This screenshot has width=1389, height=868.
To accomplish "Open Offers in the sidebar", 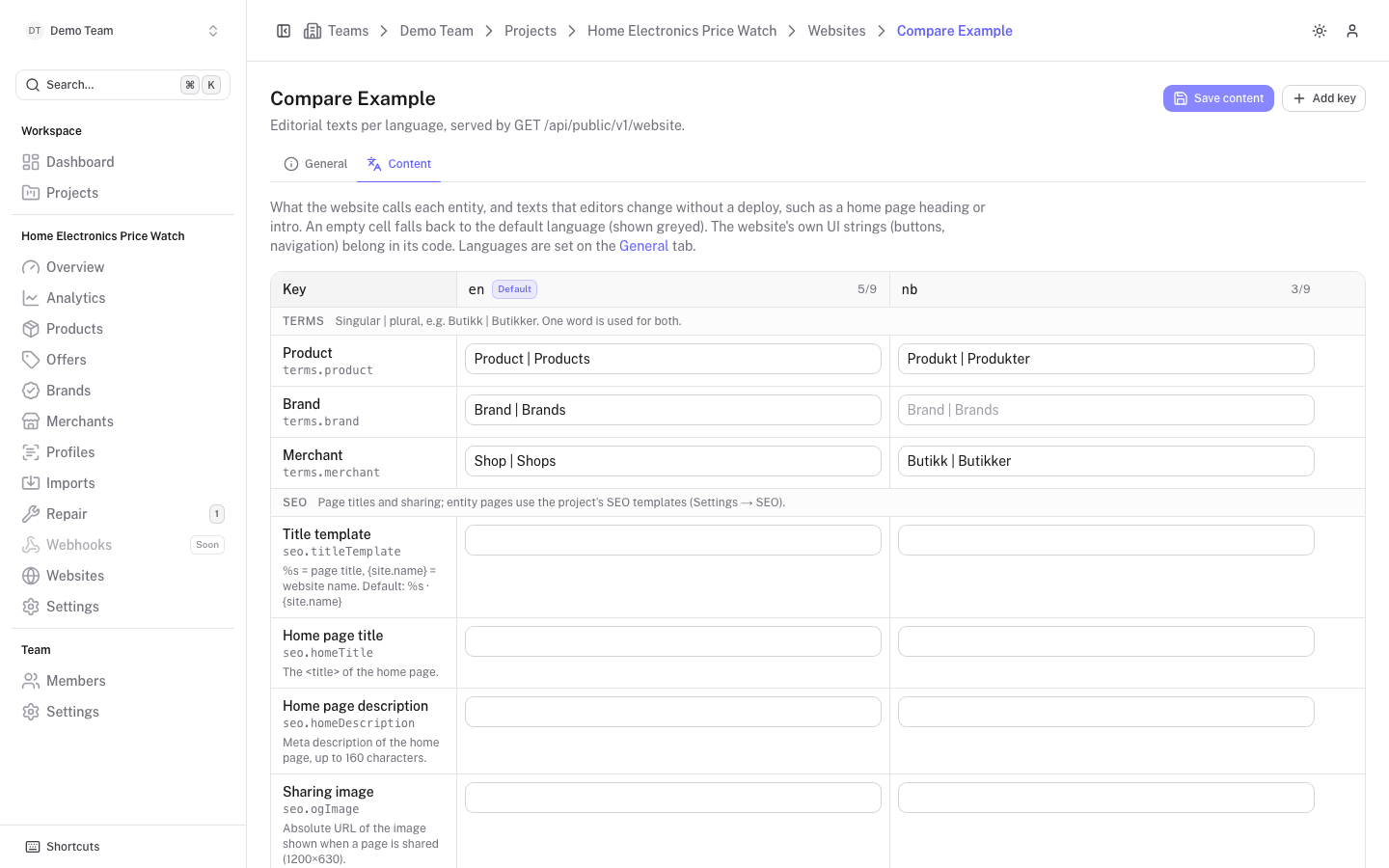I will pos(123,360).
